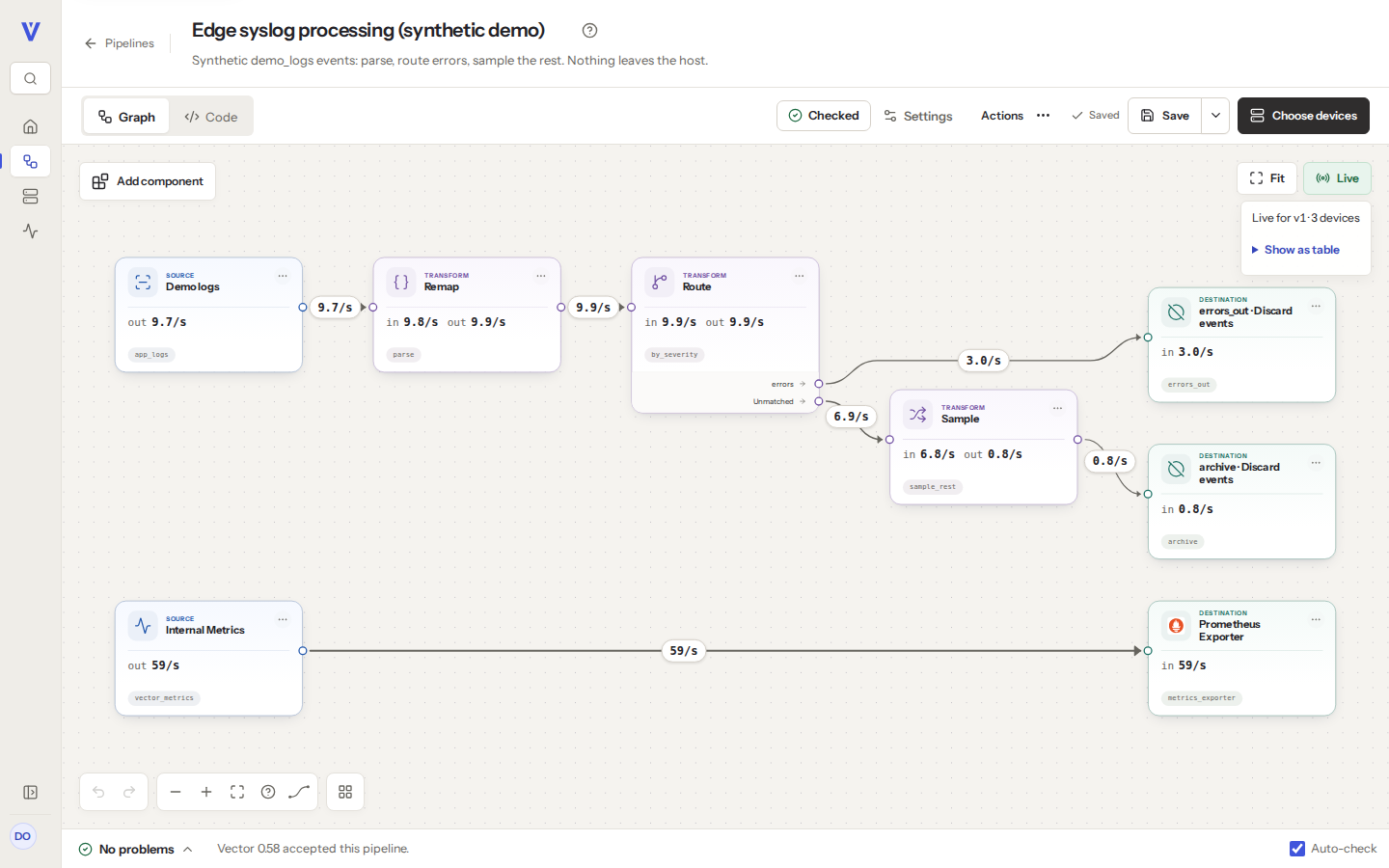Zoom in with the plus icon
Image resolution: width=1389 pixels, height=868 pixels.
pyautogui.click(x=206, y=792)
